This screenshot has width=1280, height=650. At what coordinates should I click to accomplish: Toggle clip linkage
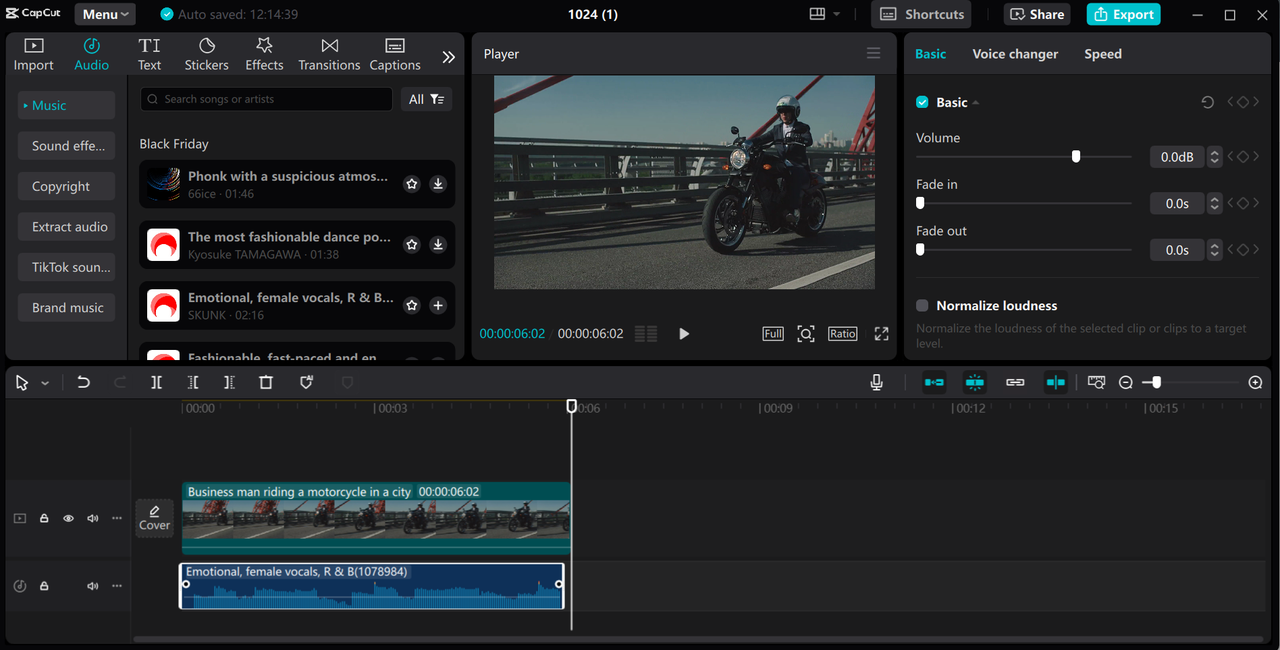point(1015,382)
